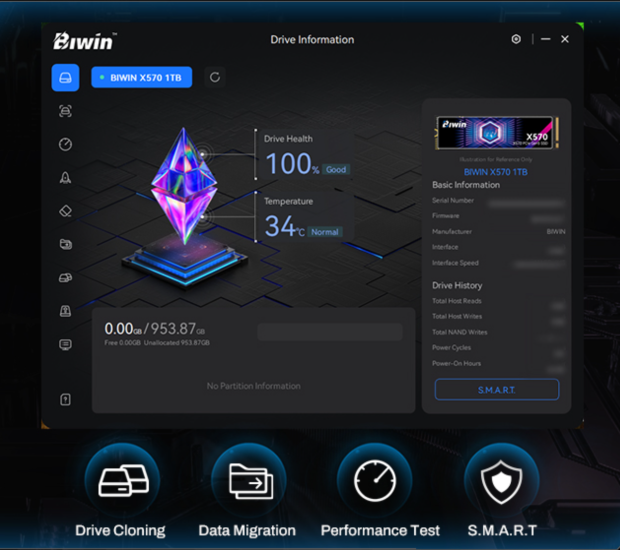This screenshot has width=620, height=550.
Task: Click the Free 0.00GB Unallocated 953.87GB text
Action: [x=157, y=343]
